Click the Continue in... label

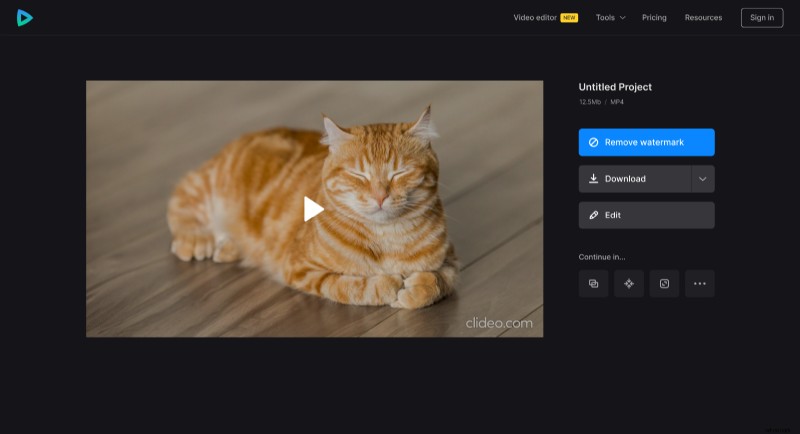[602, 257]
